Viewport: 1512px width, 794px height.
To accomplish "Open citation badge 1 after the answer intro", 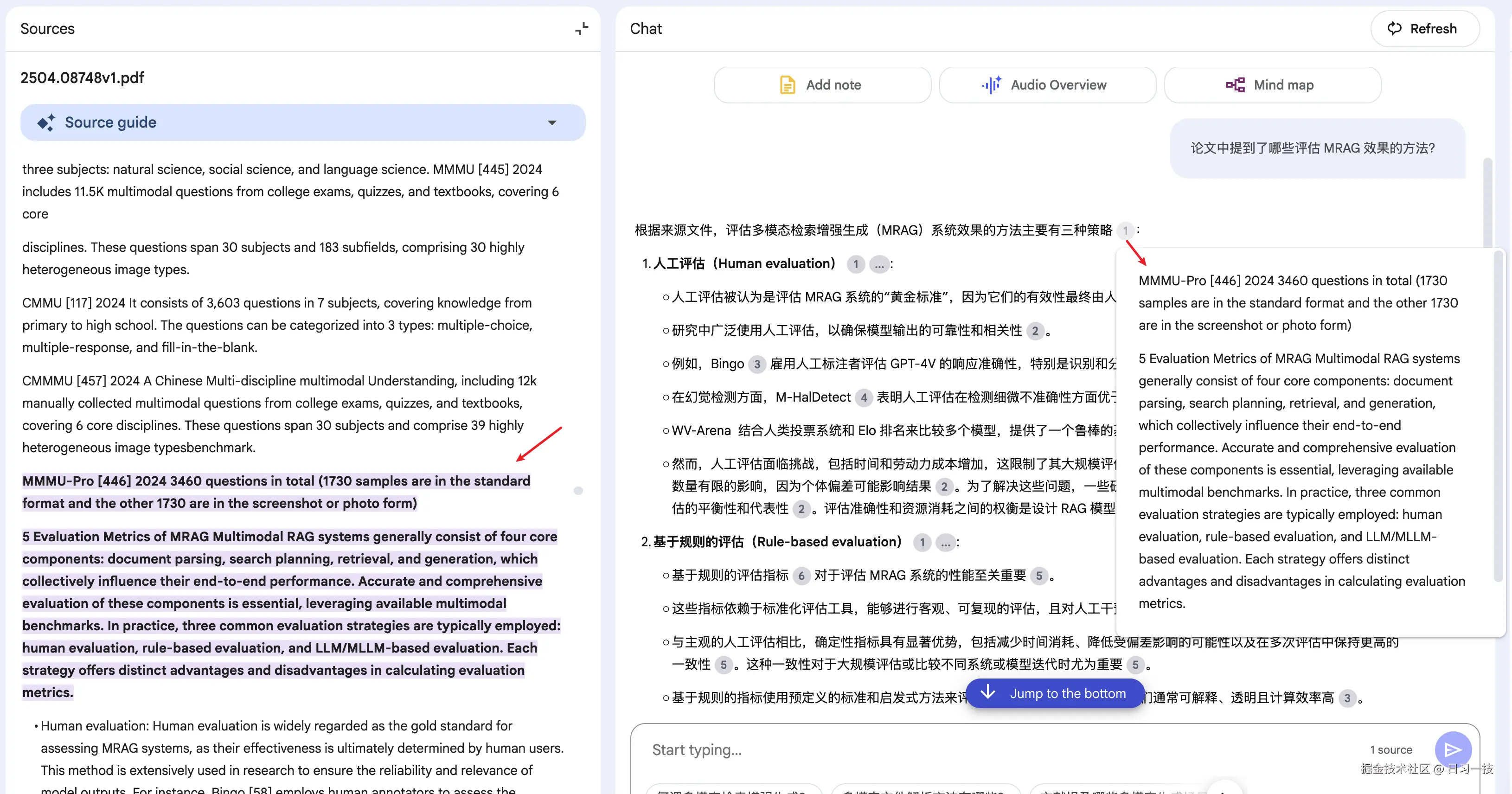I will coord(1126,230).
